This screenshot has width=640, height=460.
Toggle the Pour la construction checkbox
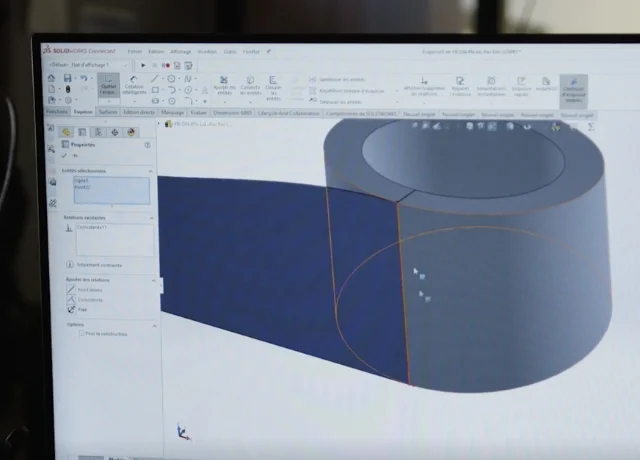pyautogui.click(x=82, y=333)
